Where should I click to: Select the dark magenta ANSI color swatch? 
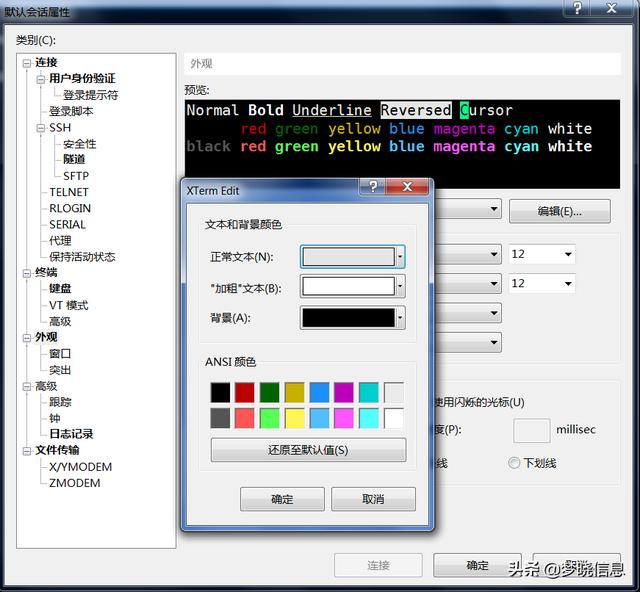344,392
